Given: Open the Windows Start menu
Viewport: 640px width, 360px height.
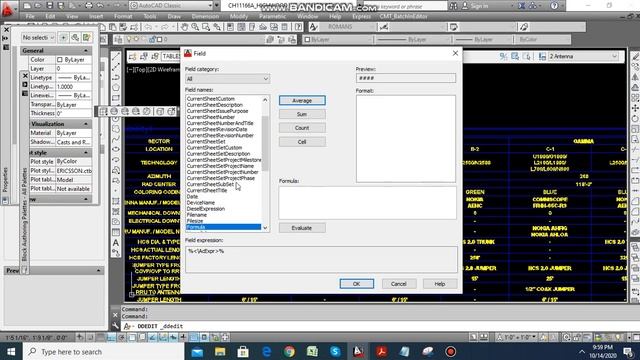Looking at the screenshot, I should point(11,351).
